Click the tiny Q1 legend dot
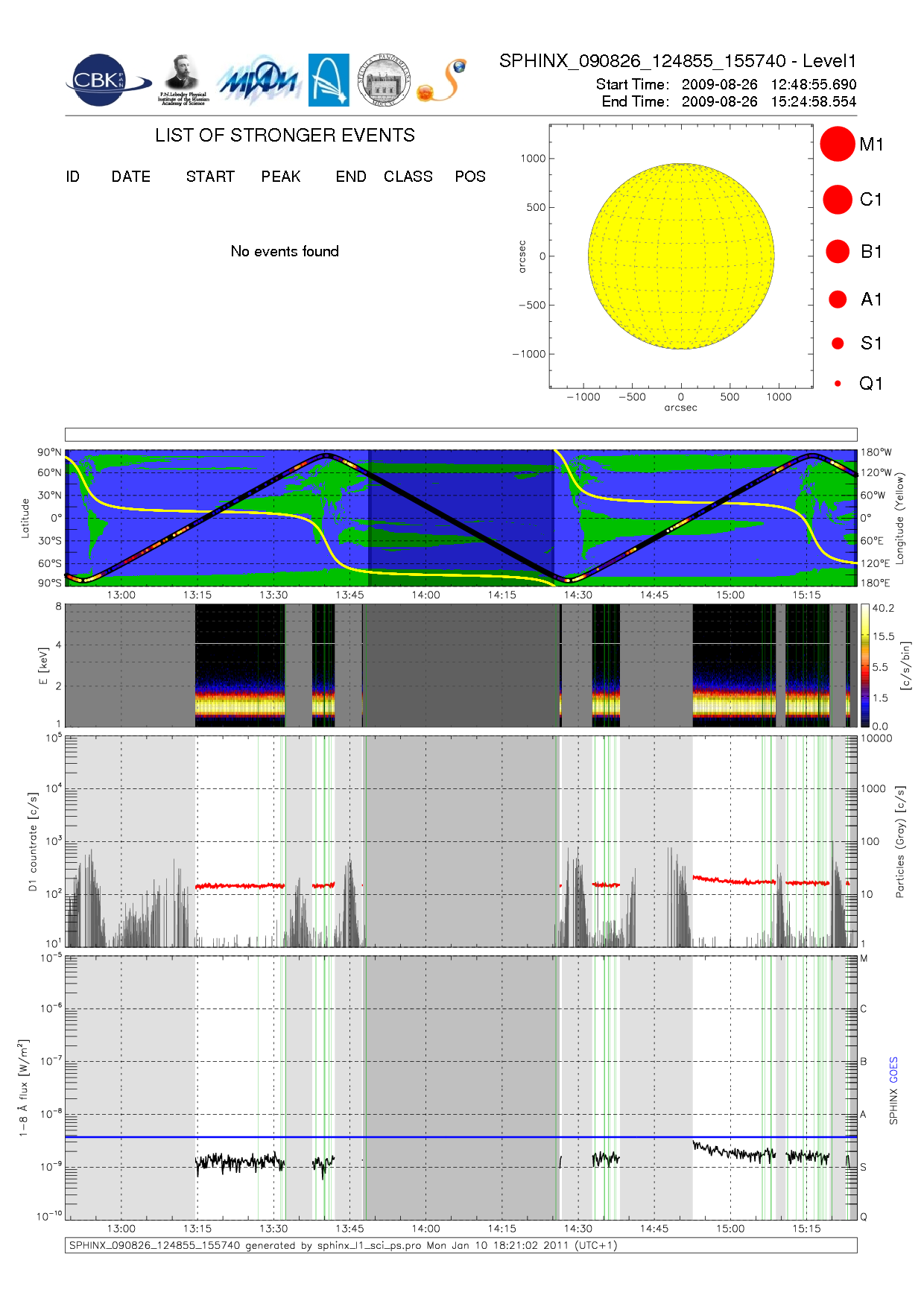Viewport: 924px width, 1307px height. 838,384
